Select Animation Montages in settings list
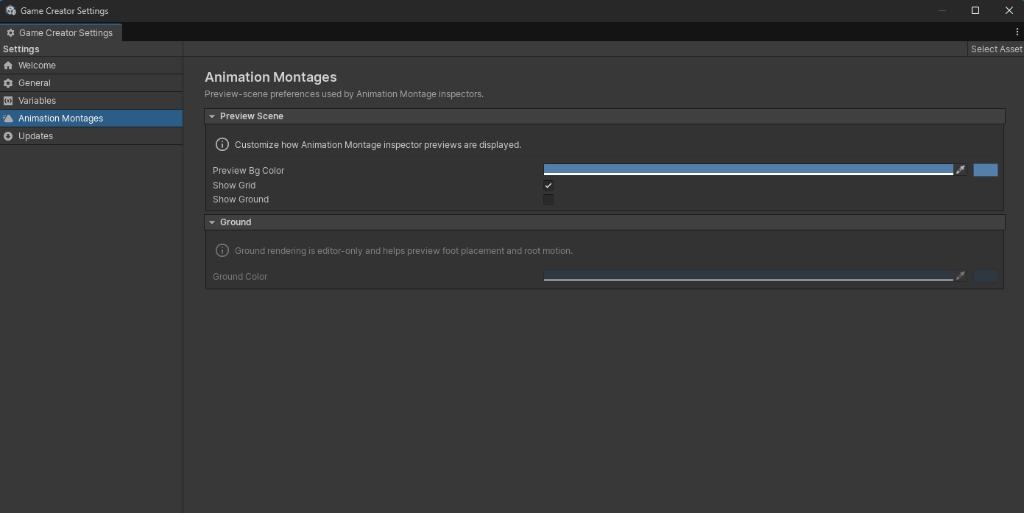 (x=91, y=118)
